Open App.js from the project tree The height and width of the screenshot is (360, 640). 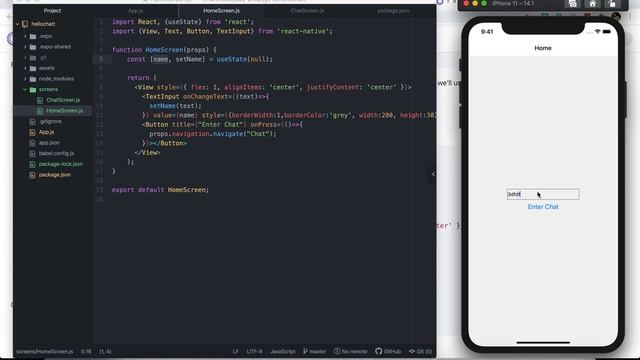coord(46,132)
